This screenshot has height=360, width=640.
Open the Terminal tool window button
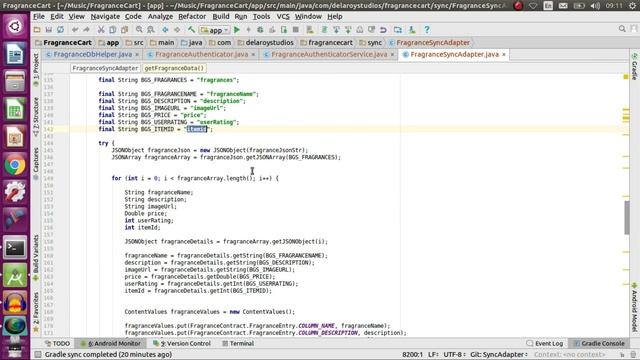pyautogui.click(x=238, y=344)
